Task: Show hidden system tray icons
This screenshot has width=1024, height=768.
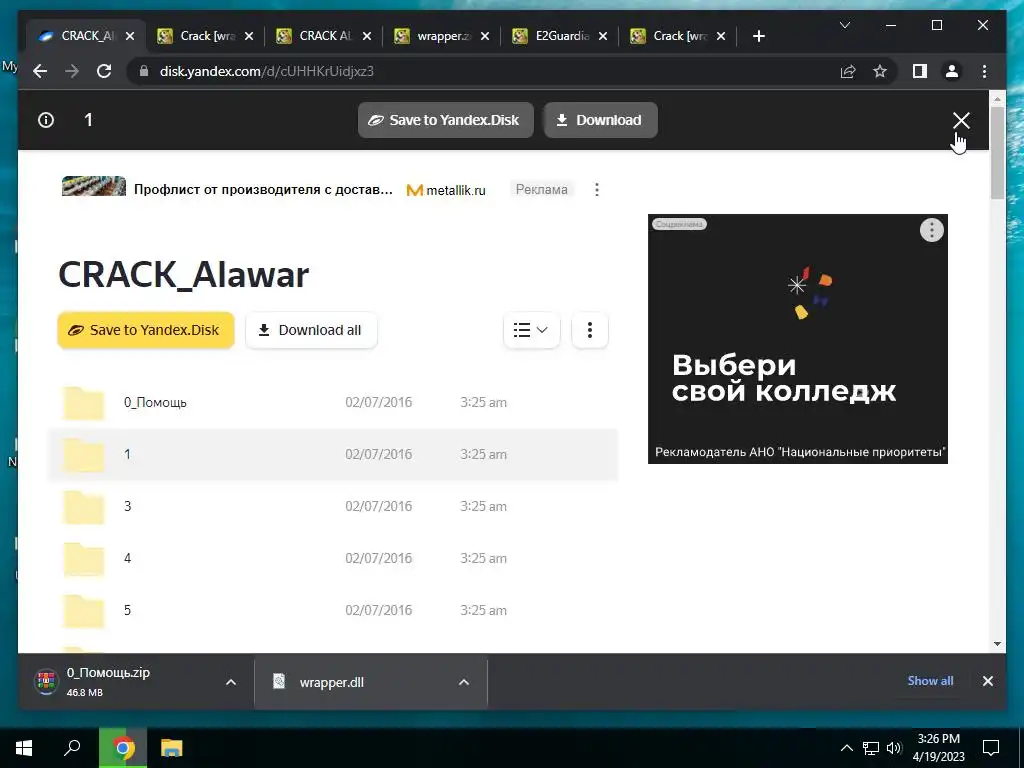Action: tap(846, 748)
